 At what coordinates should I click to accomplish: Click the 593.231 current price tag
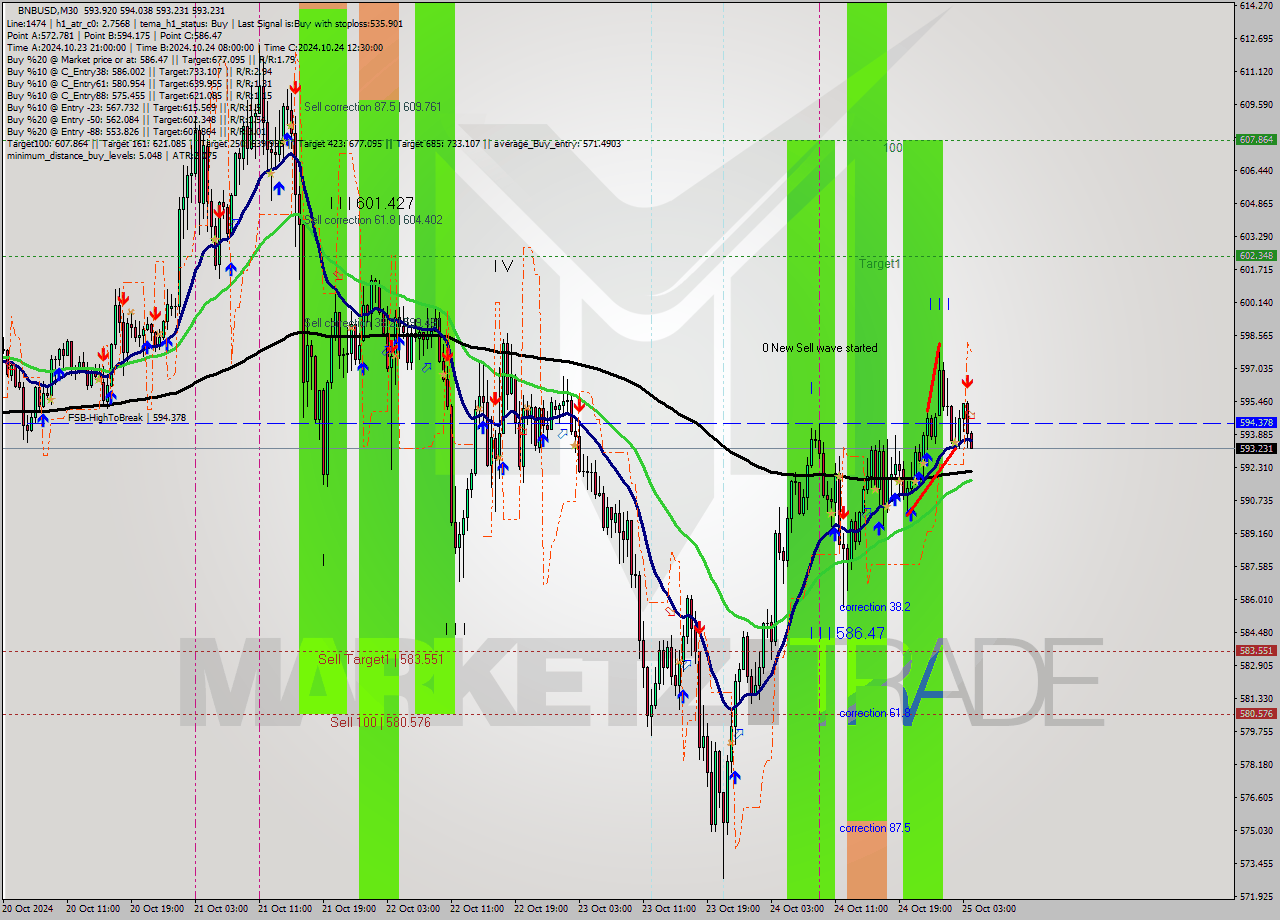click(1256, 448)
